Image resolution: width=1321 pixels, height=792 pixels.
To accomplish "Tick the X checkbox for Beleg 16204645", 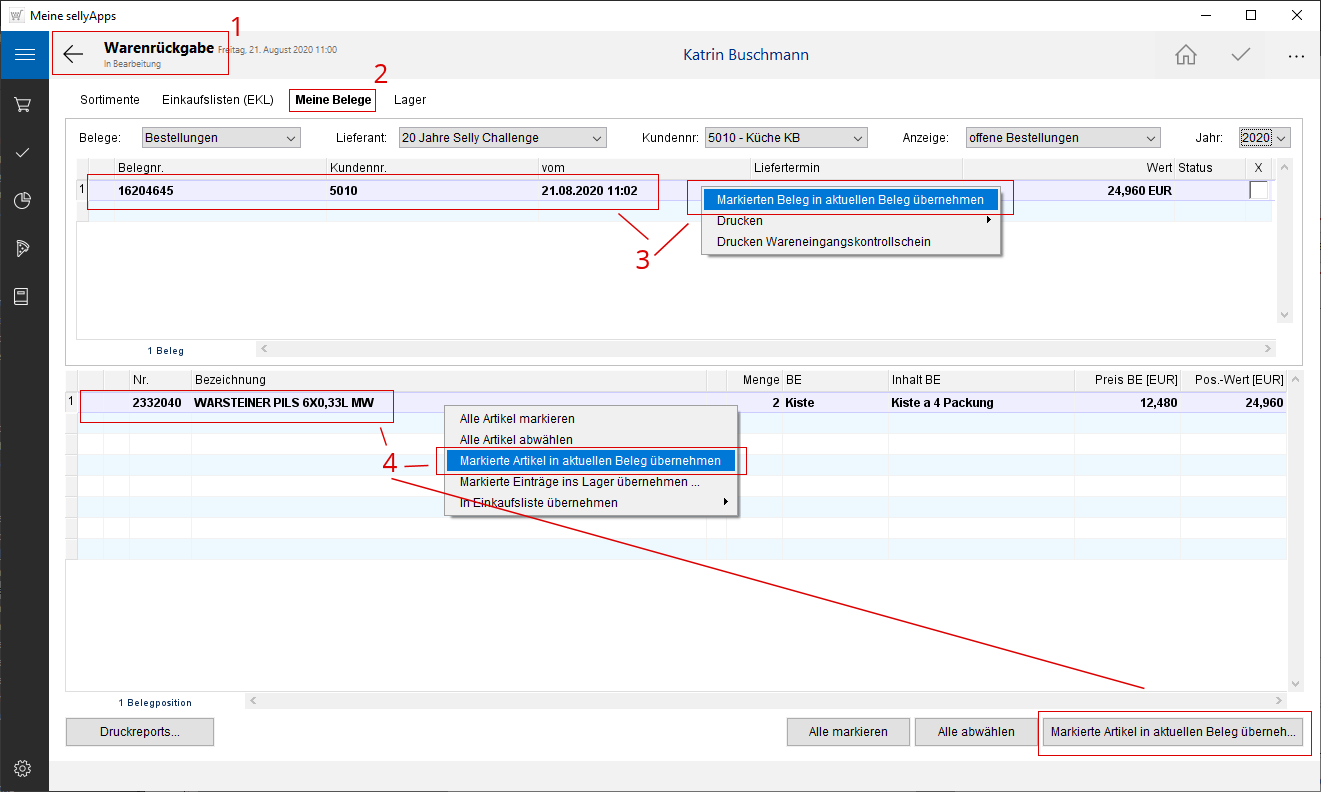I will coord(1257,190).
